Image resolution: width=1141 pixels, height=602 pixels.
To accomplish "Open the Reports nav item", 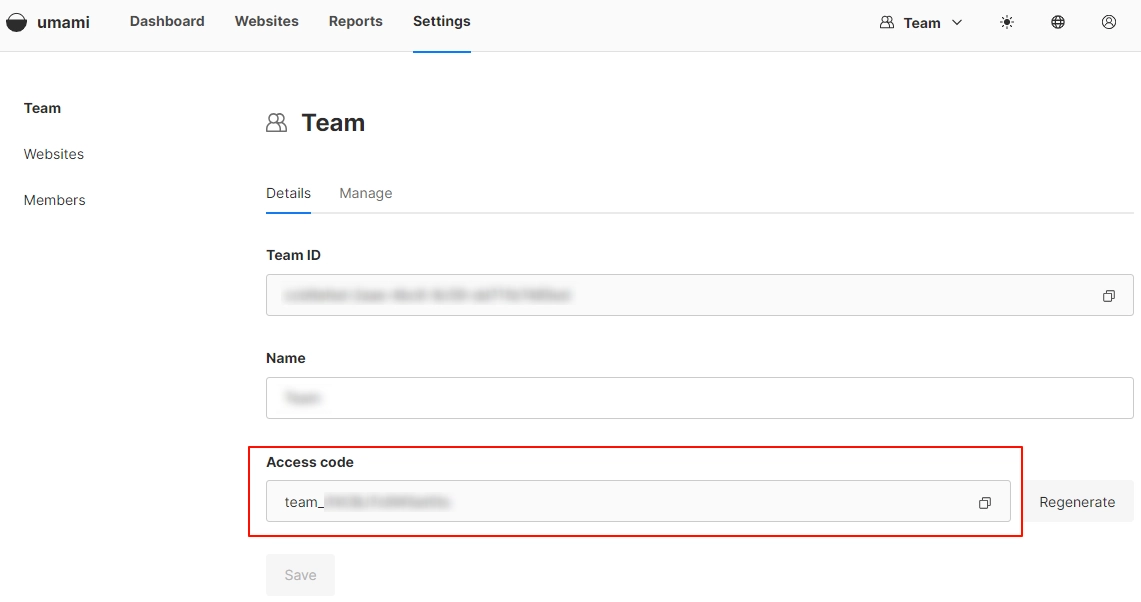I will (355, 21).
